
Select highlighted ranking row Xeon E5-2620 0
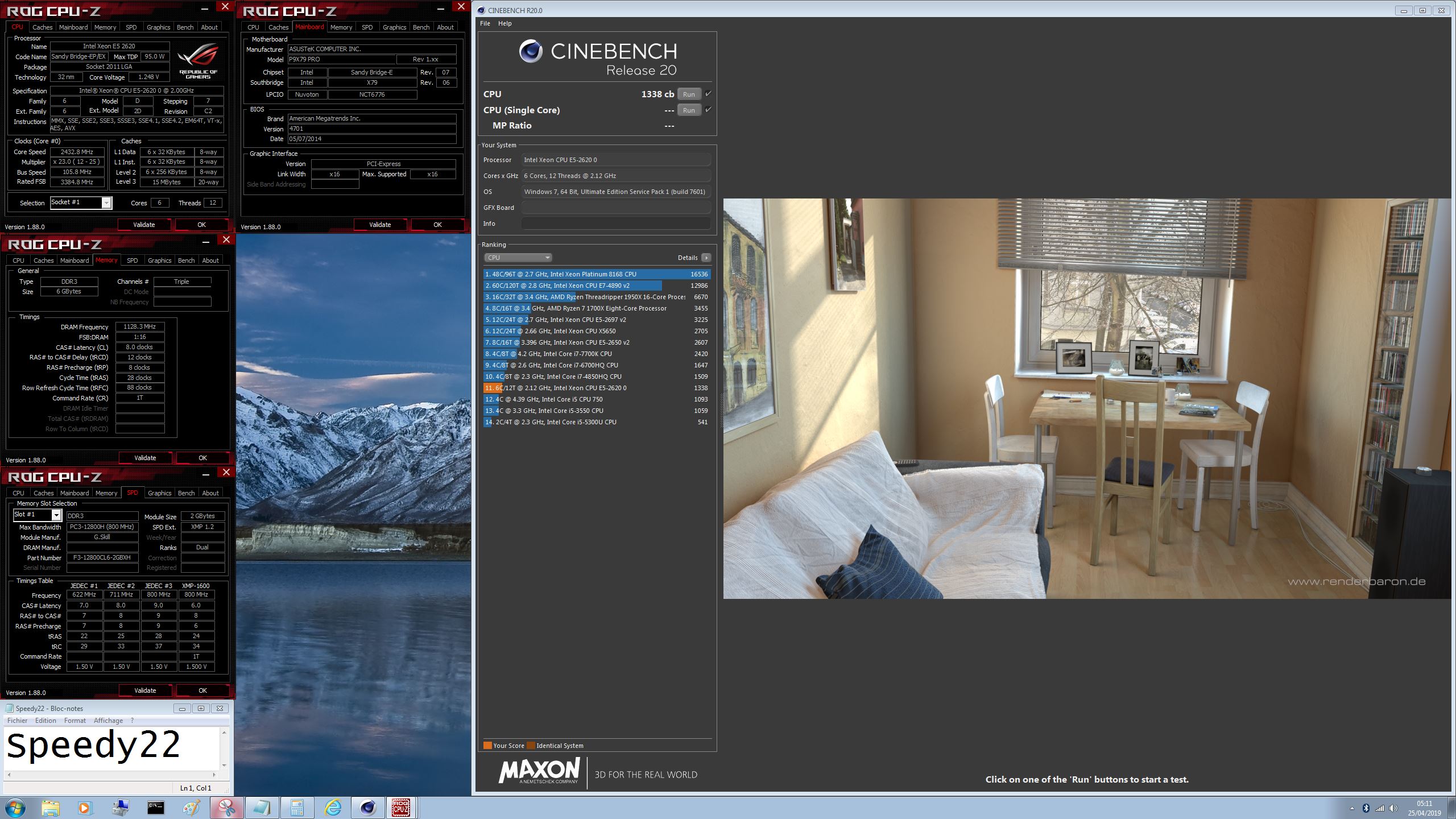click(597, 388)
